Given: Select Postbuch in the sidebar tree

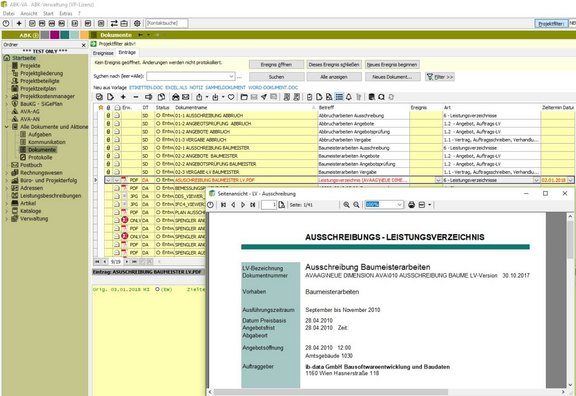Looking at the screenshot, I should click(x=31, y=165).
